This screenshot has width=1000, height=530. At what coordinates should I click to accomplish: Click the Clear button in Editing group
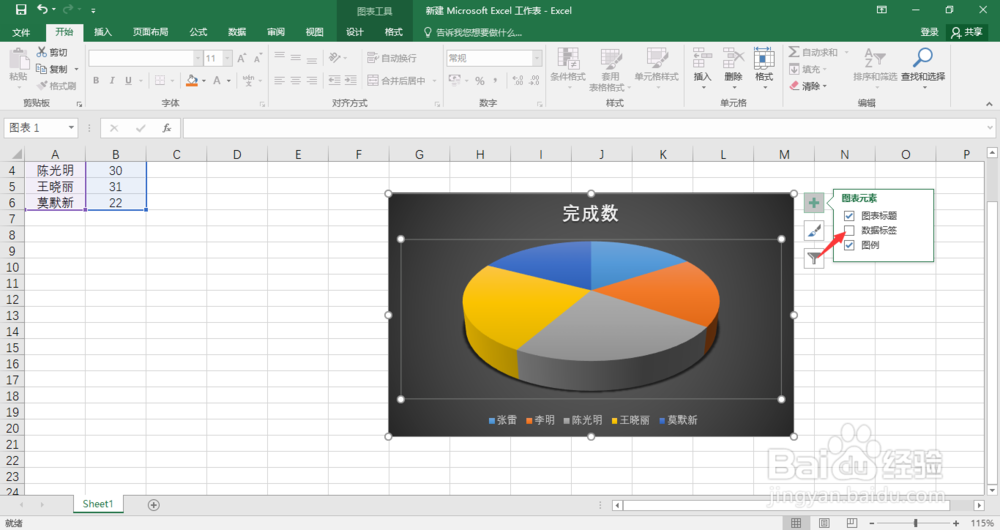point(808,86)
